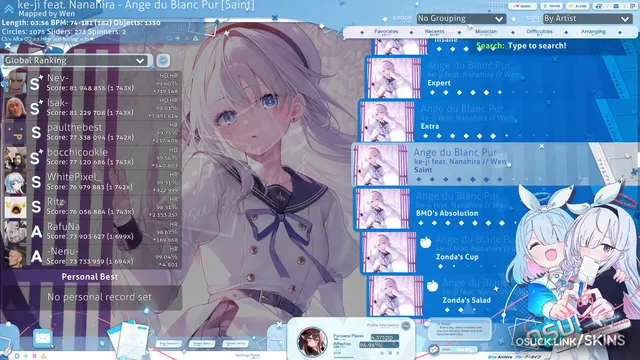Open the user profile avatar at bottom
The width and height of the screenshot is (640, 360).
click(311, 342)
